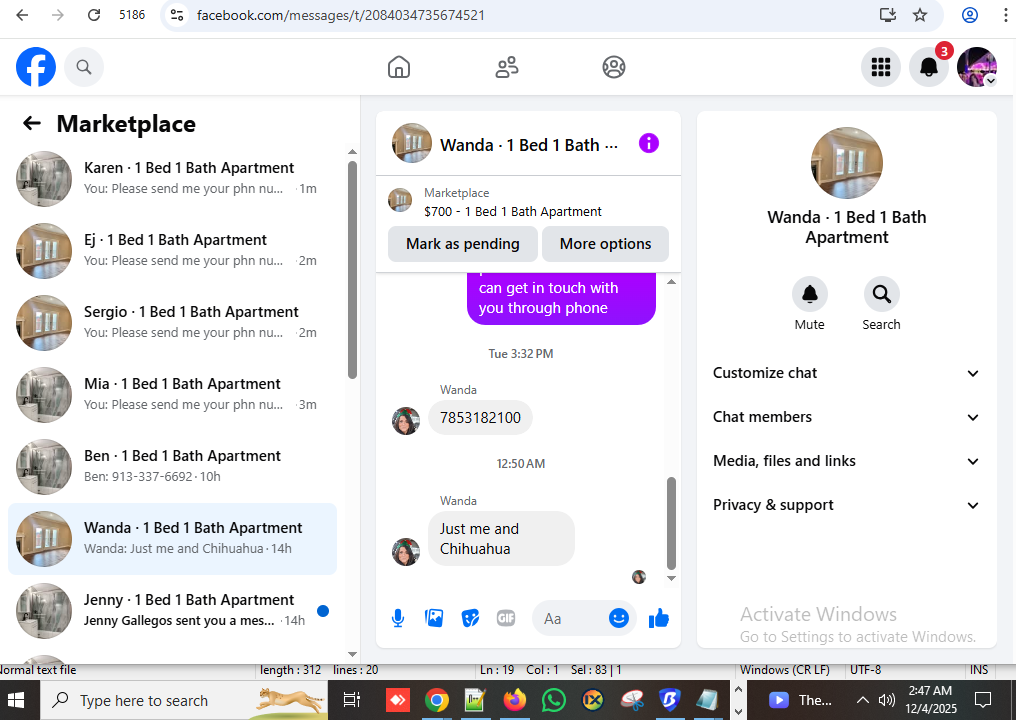Open the notifications bell with badge 3
Image resolution: width=1016 pixels, height=720 pixels.
point(929,67)
